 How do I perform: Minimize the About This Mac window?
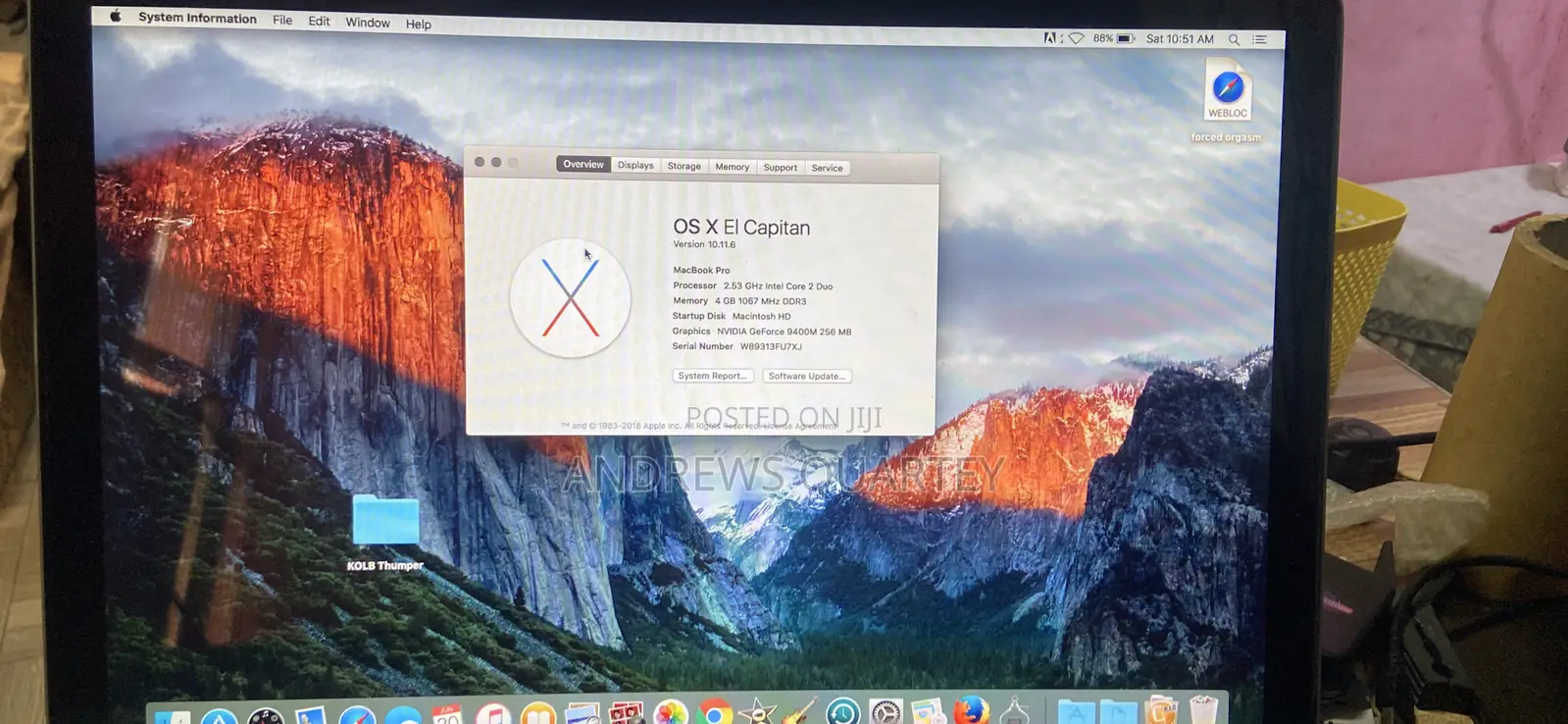coord(496,162)
